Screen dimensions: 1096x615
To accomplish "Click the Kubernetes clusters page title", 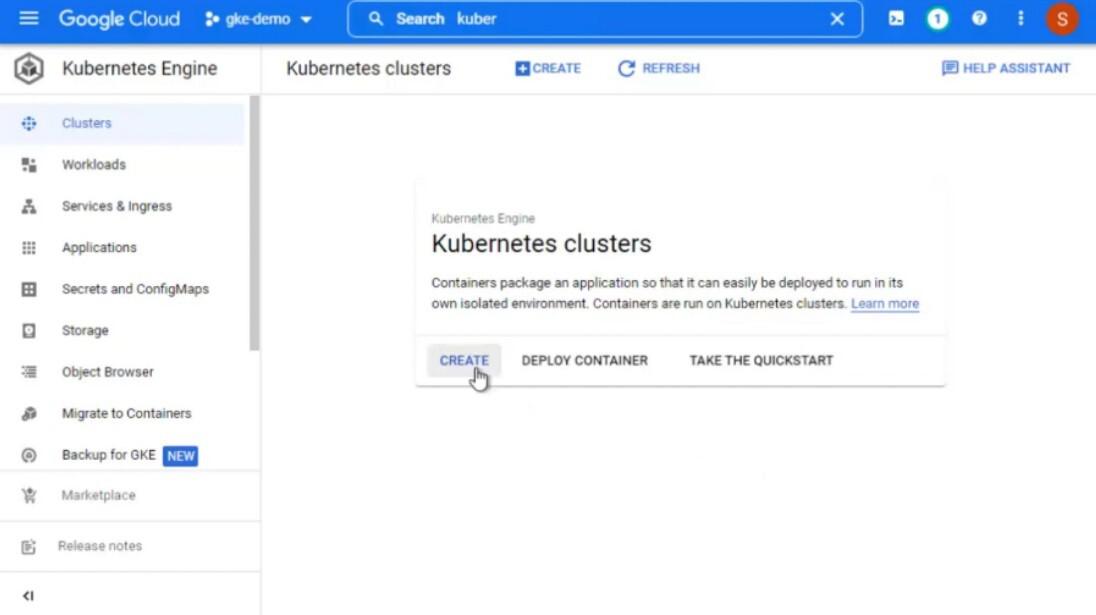I will pos(368,68).
